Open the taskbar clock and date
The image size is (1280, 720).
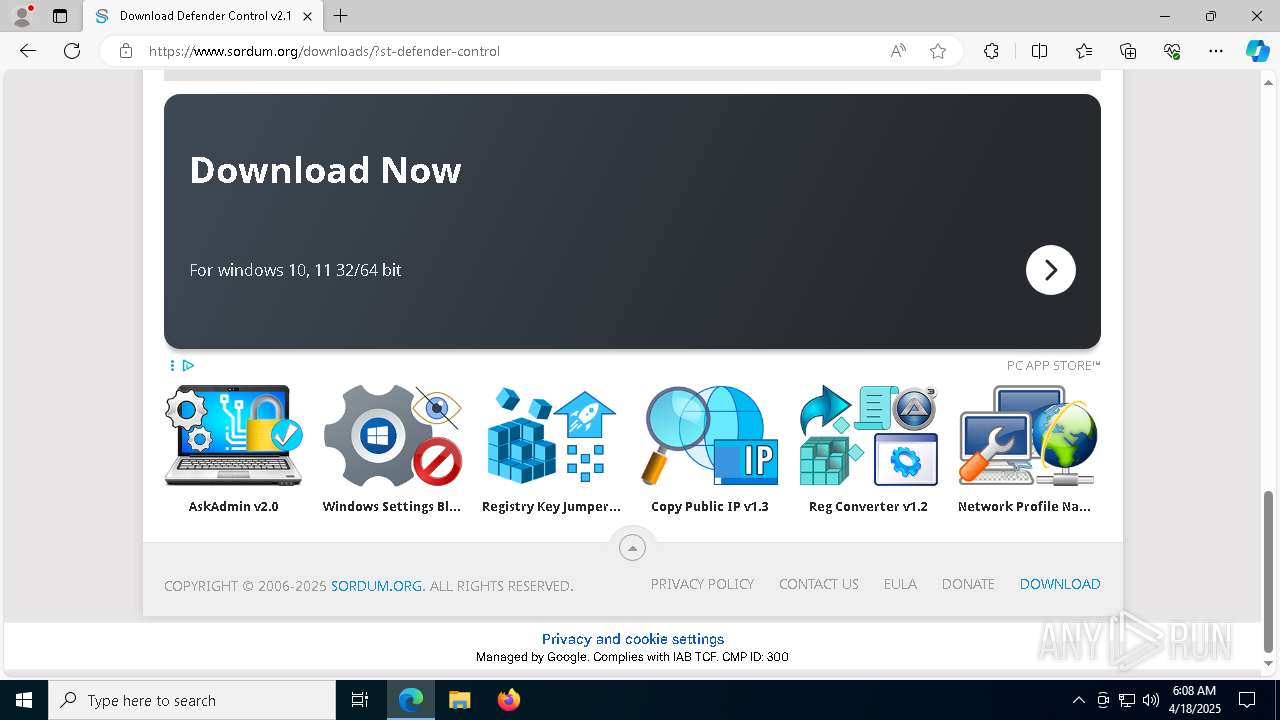1195,700
